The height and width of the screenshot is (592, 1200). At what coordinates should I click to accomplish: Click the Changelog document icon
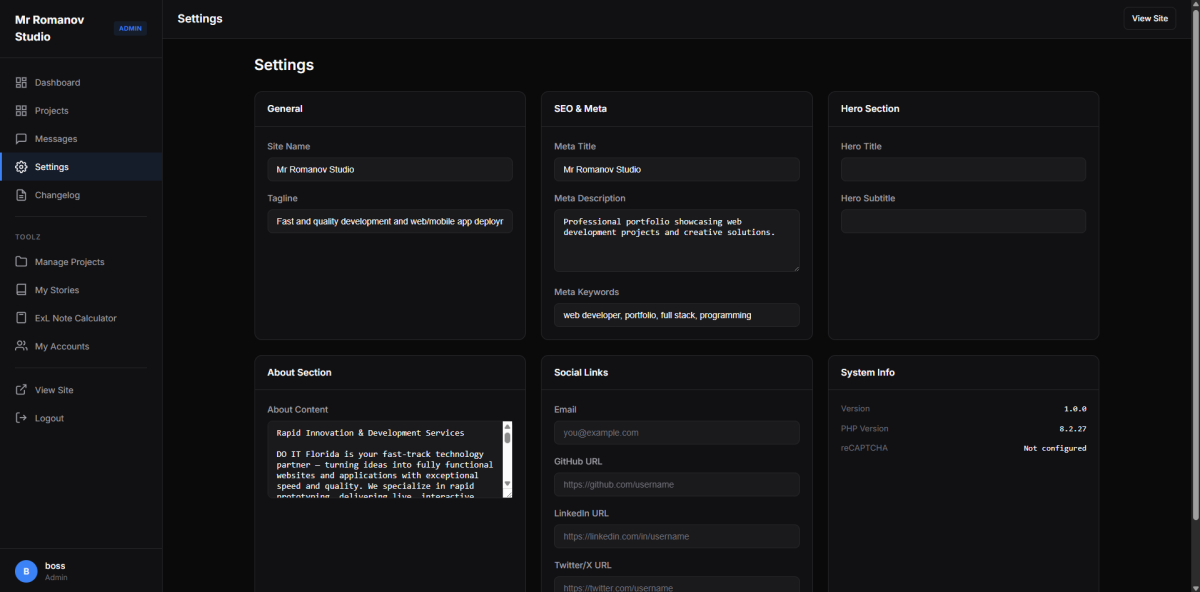coord(21,195)
